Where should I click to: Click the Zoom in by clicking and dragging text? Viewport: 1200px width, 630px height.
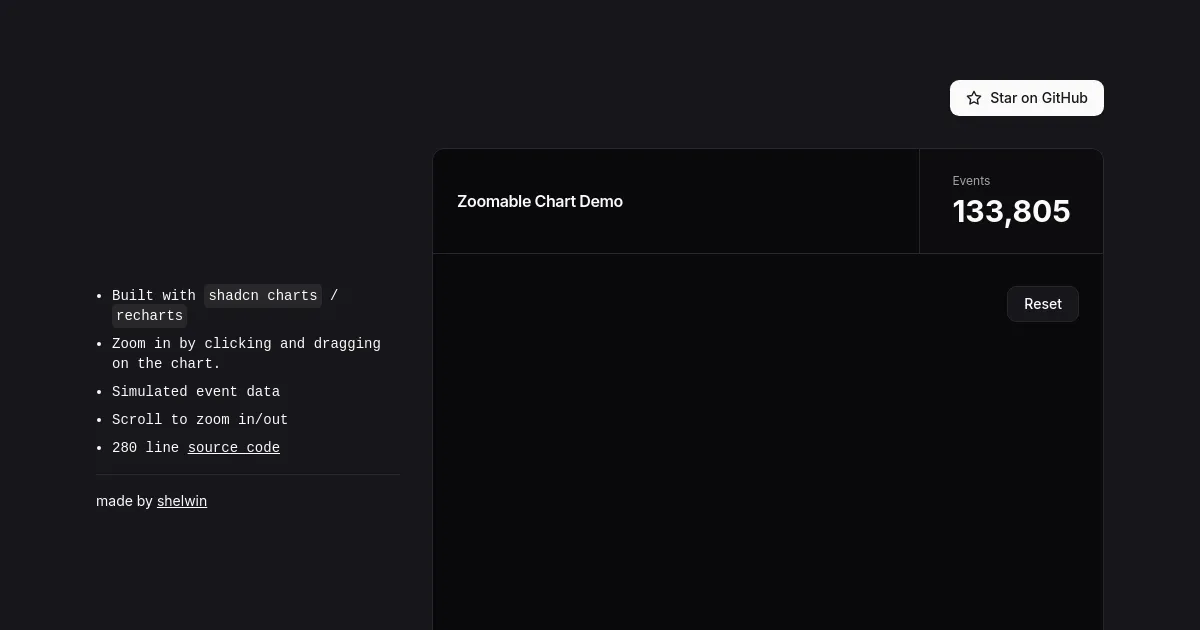tap(246, 344)
